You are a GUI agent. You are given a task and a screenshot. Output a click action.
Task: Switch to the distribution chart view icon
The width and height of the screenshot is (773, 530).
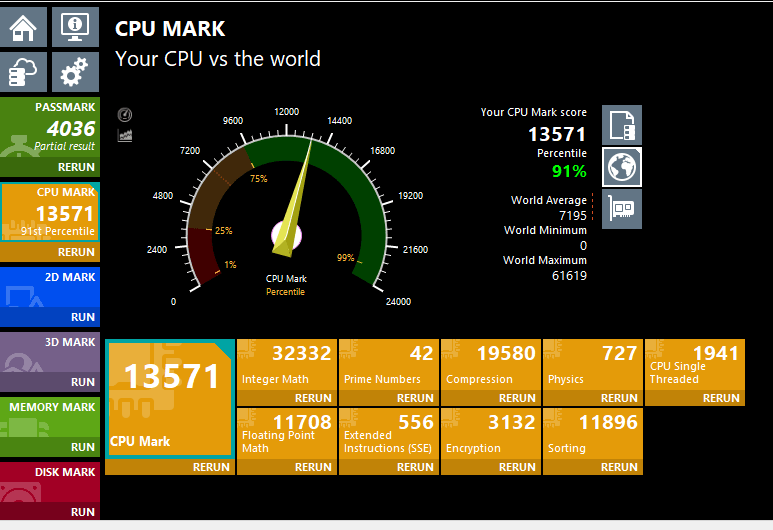125,135
